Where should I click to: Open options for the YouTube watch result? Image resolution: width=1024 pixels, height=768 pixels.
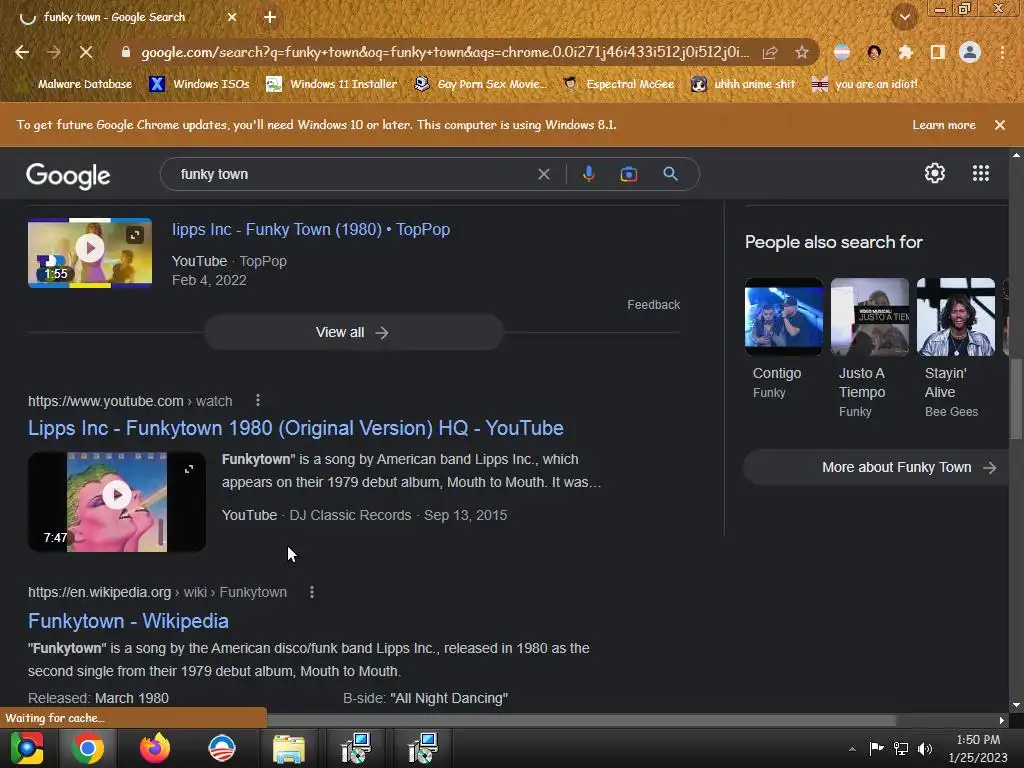pos(258,400)
